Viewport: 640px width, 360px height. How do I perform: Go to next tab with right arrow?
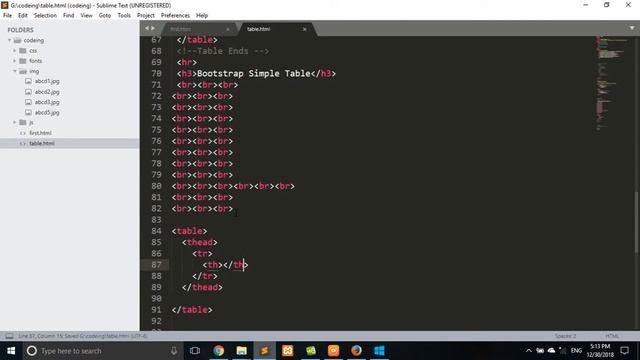tap(153, 28)
